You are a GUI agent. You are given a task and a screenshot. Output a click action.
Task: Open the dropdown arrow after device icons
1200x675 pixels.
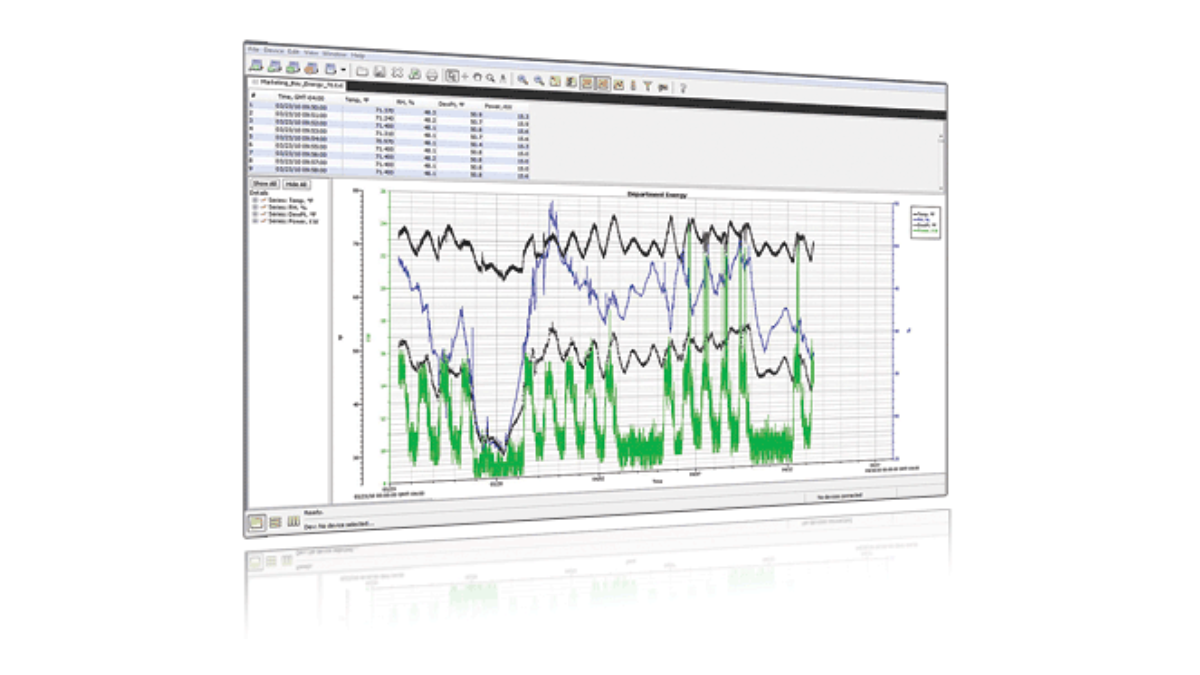[x=343, y=70]
